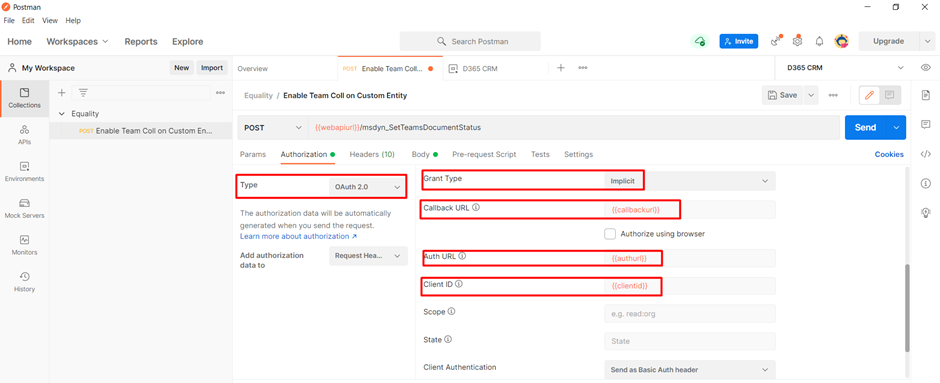Open the notifications bell icon
940x383 pixels.
click(819, 41)
